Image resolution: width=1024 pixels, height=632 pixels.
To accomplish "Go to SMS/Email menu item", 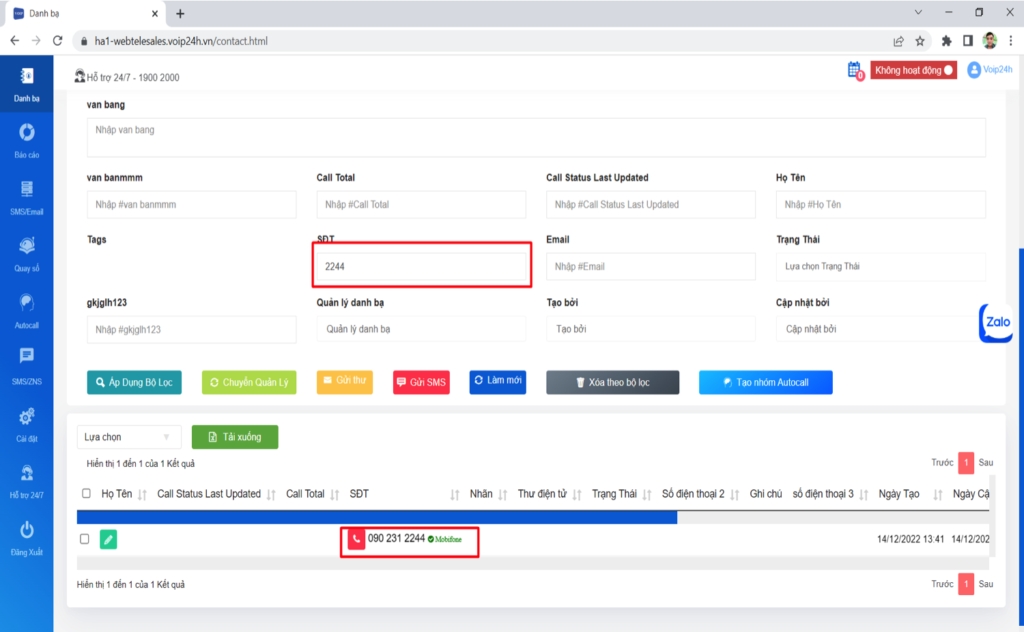I will click(27, 196).
